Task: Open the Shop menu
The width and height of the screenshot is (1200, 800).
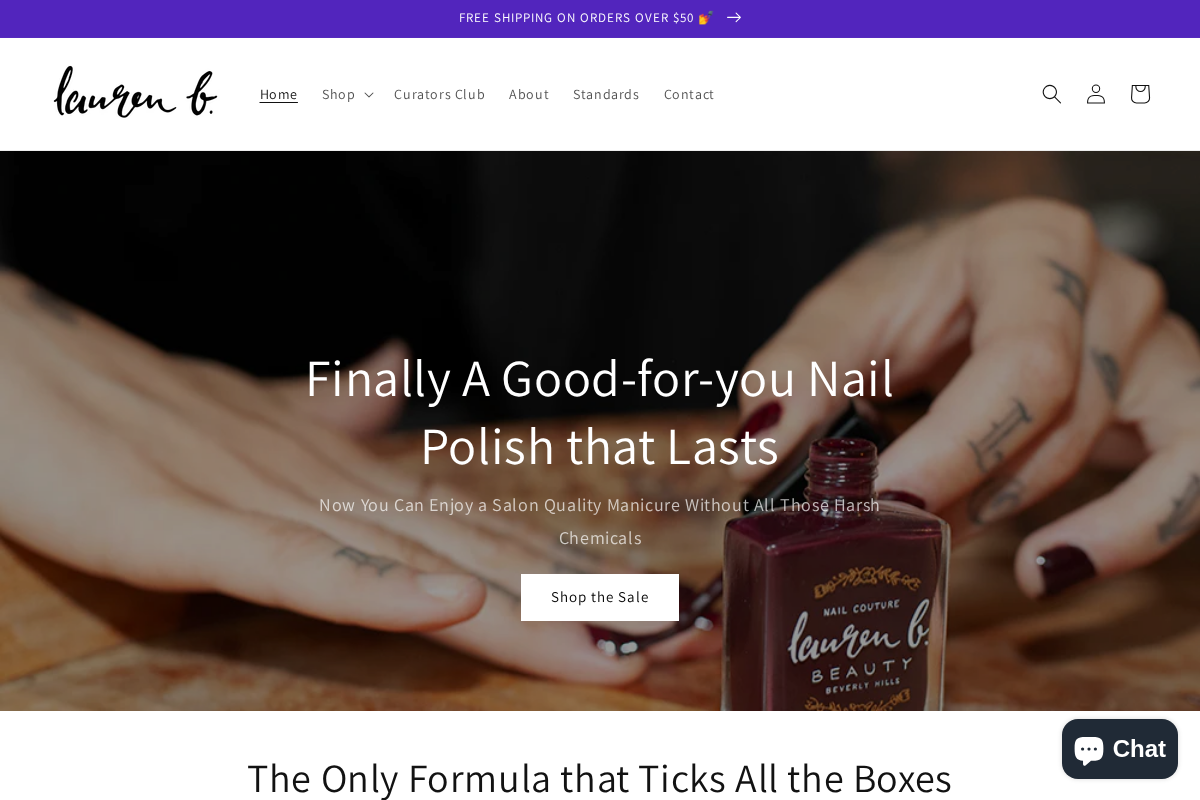Action: [347, 94]
